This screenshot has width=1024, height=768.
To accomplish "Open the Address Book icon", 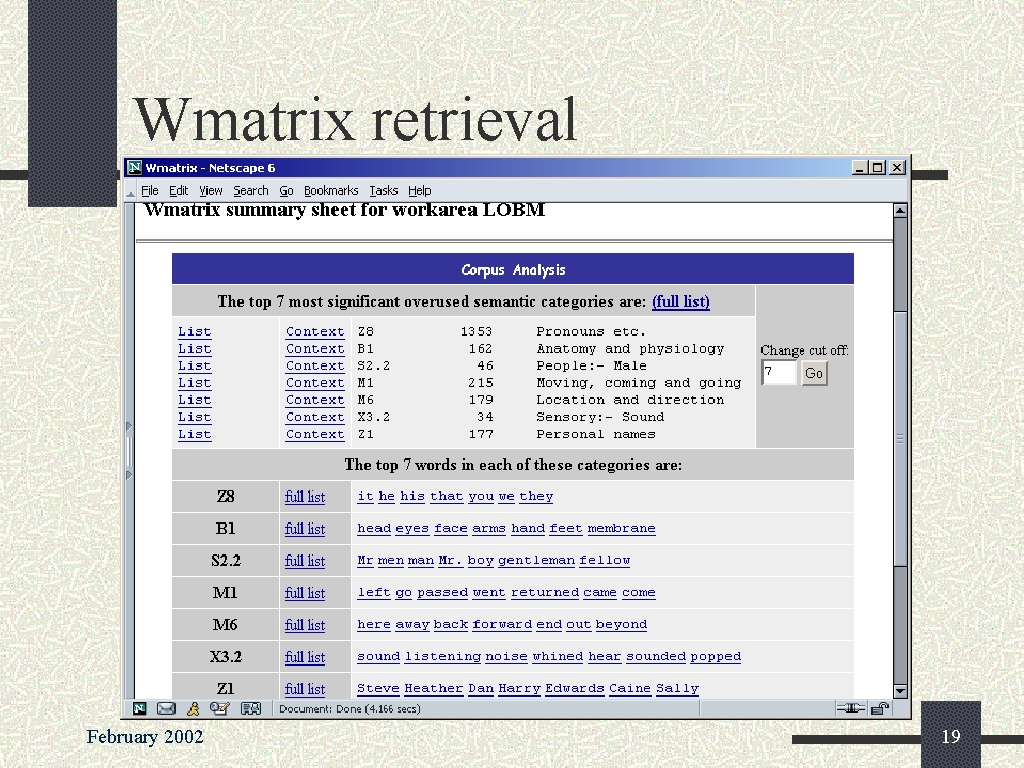I will (x=250, y=709).
